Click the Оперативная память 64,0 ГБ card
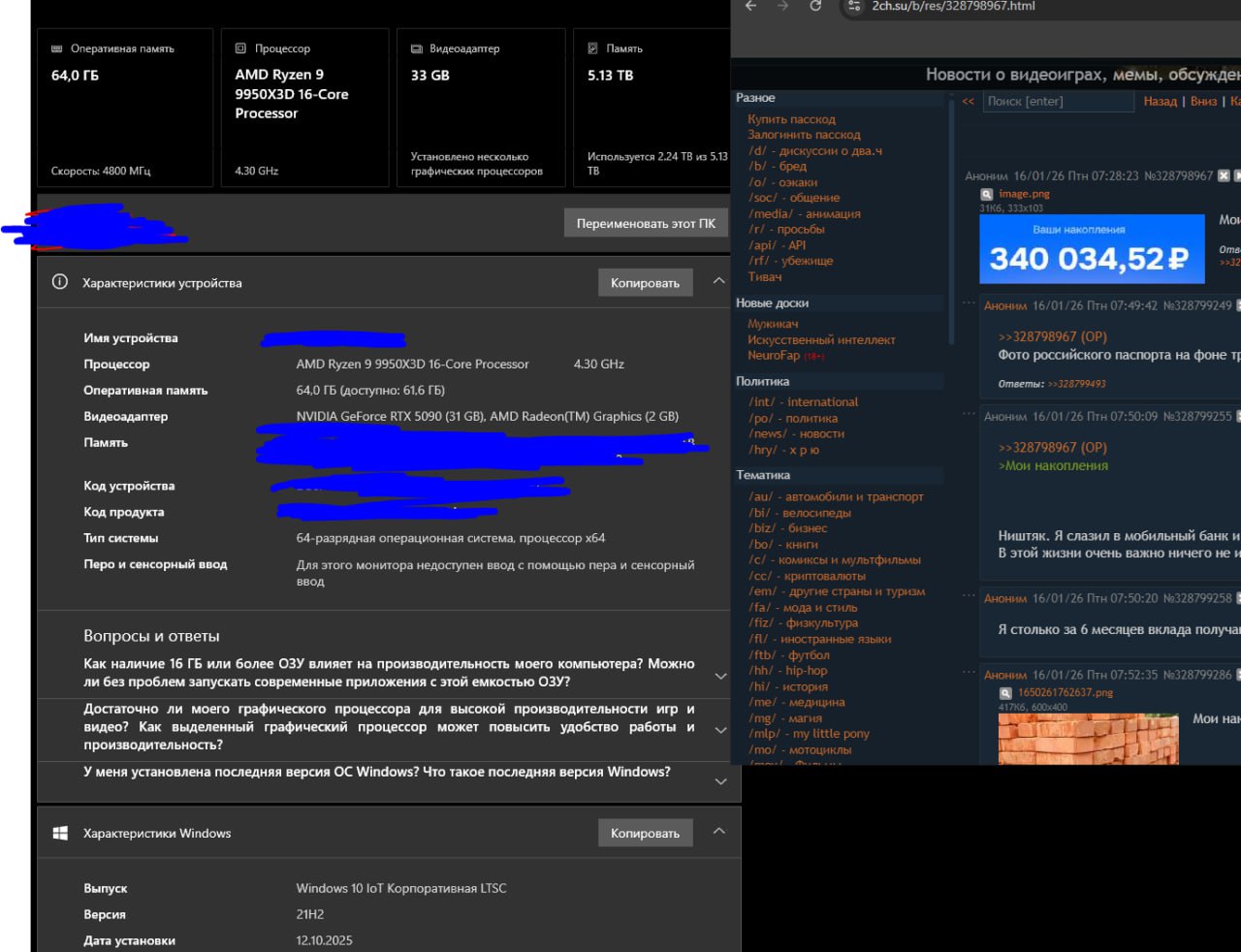 (124, 107)
